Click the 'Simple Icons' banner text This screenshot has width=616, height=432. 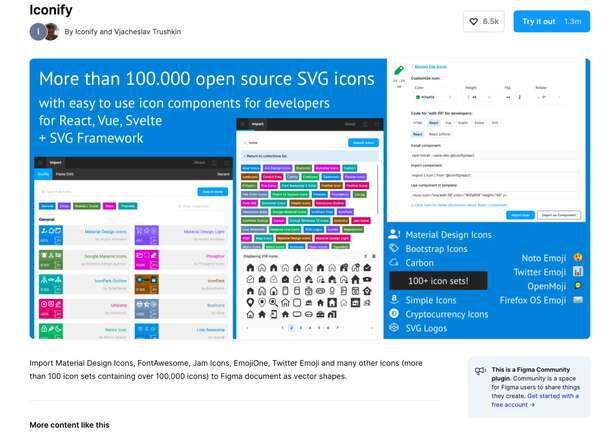click(431, 300)
